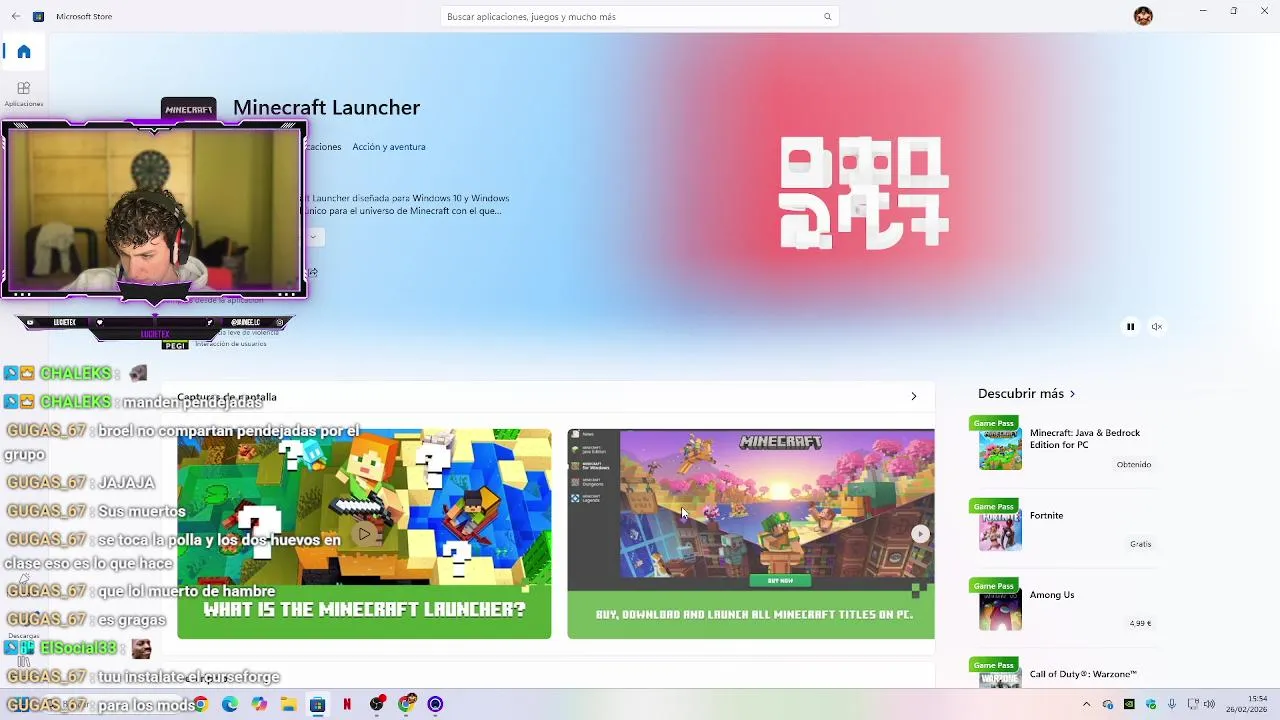The width and height of the screenshot is (1280, 720).
Task: Click the OneDrive sync tray icon
Action: 1108,704
